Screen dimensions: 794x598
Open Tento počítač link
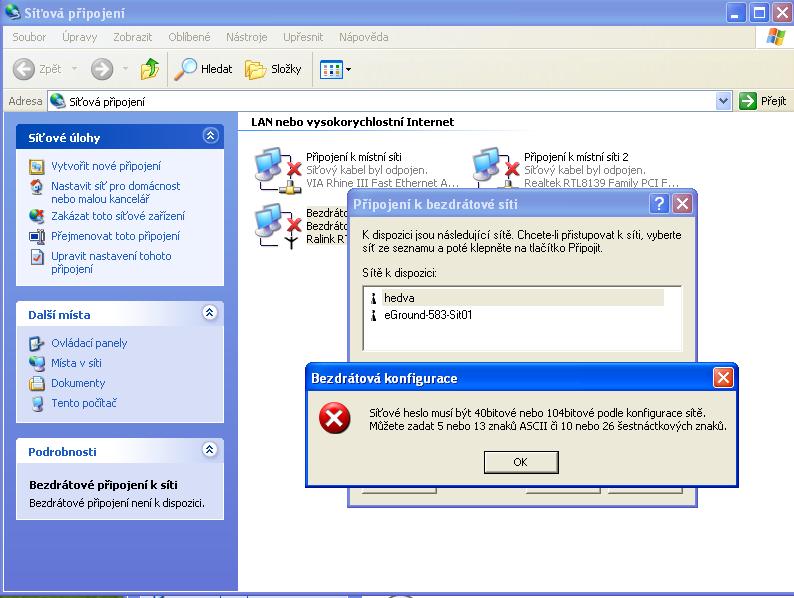coord(84,403)
